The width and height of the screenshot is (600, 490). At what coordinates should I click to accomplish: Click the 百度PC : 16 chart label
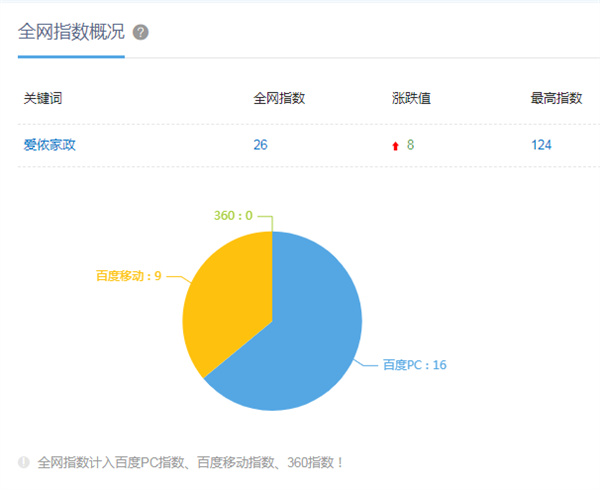click(x=415, y=365)
